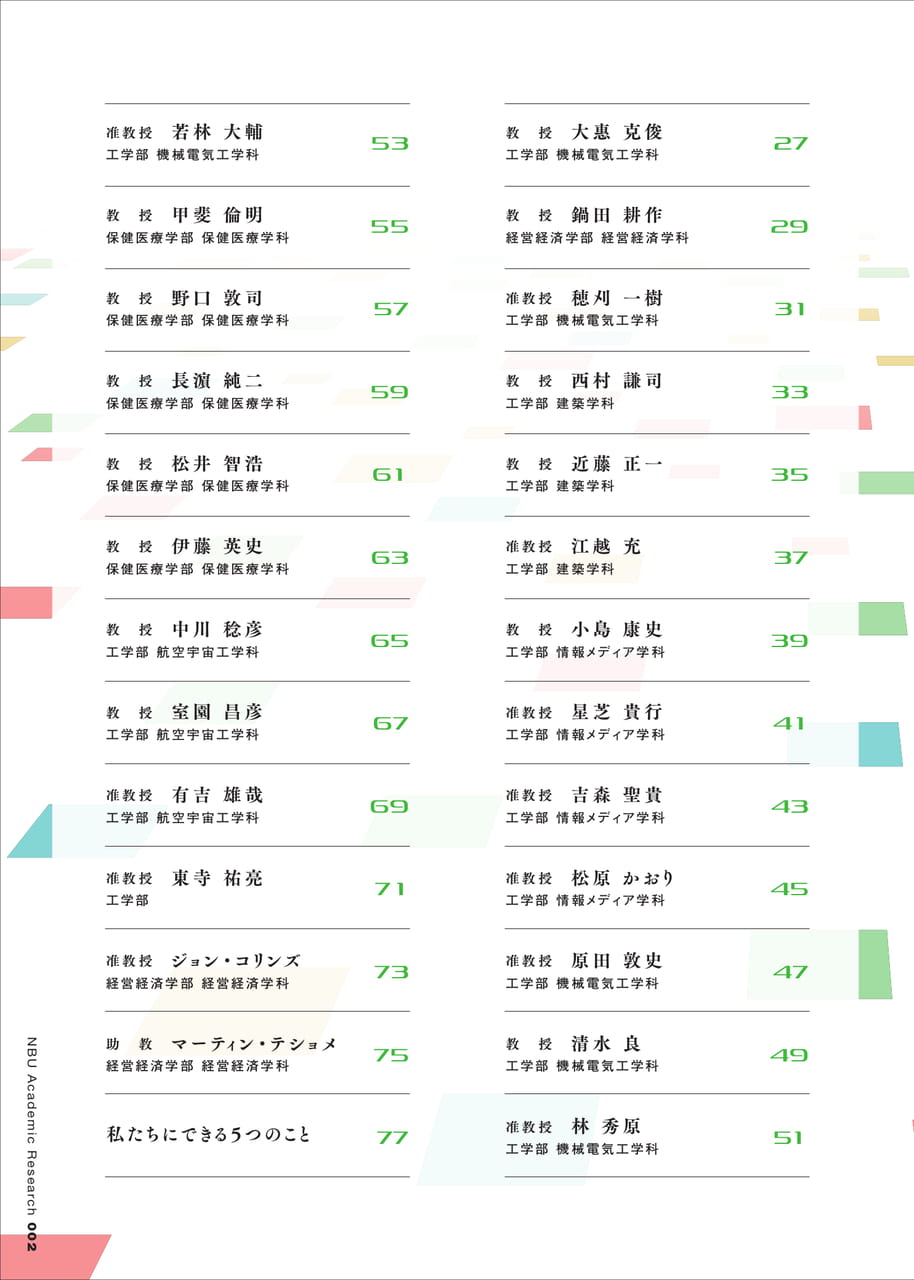Viewport: 914px width, 1280px height.
Task: Go to page 29 for 鍋田 耕作
Action: click(789, 227)
